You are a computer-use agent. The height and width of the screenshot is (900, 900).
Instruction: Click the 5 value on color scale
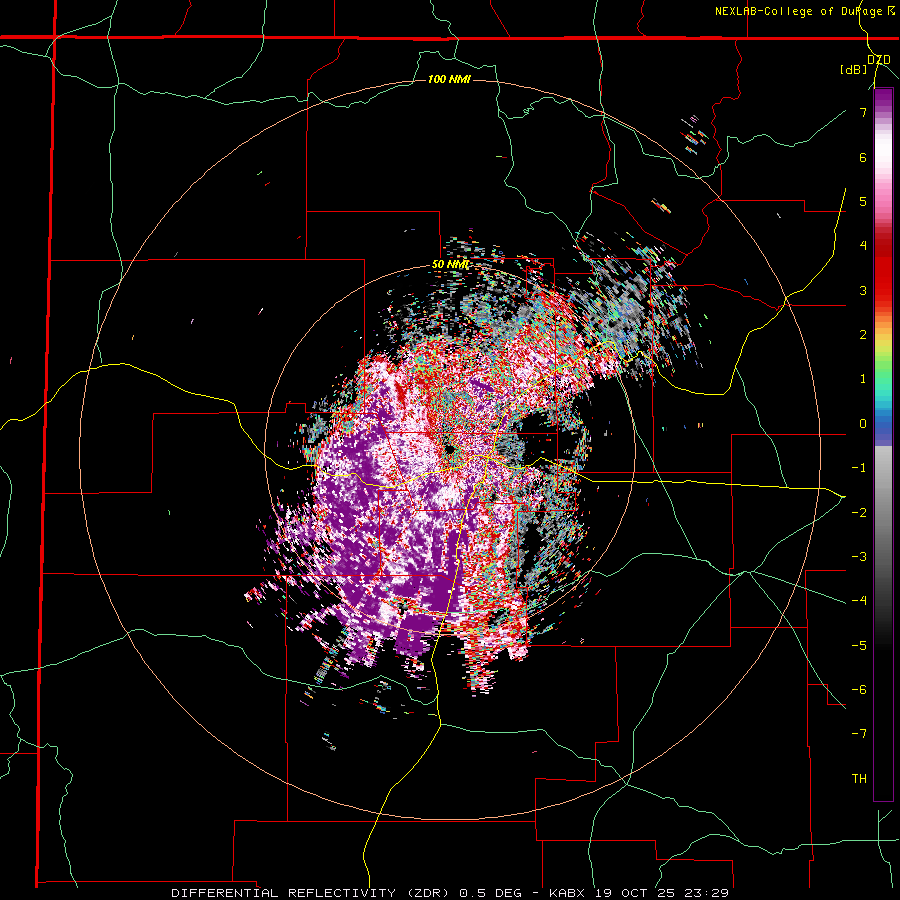[863, 201]
